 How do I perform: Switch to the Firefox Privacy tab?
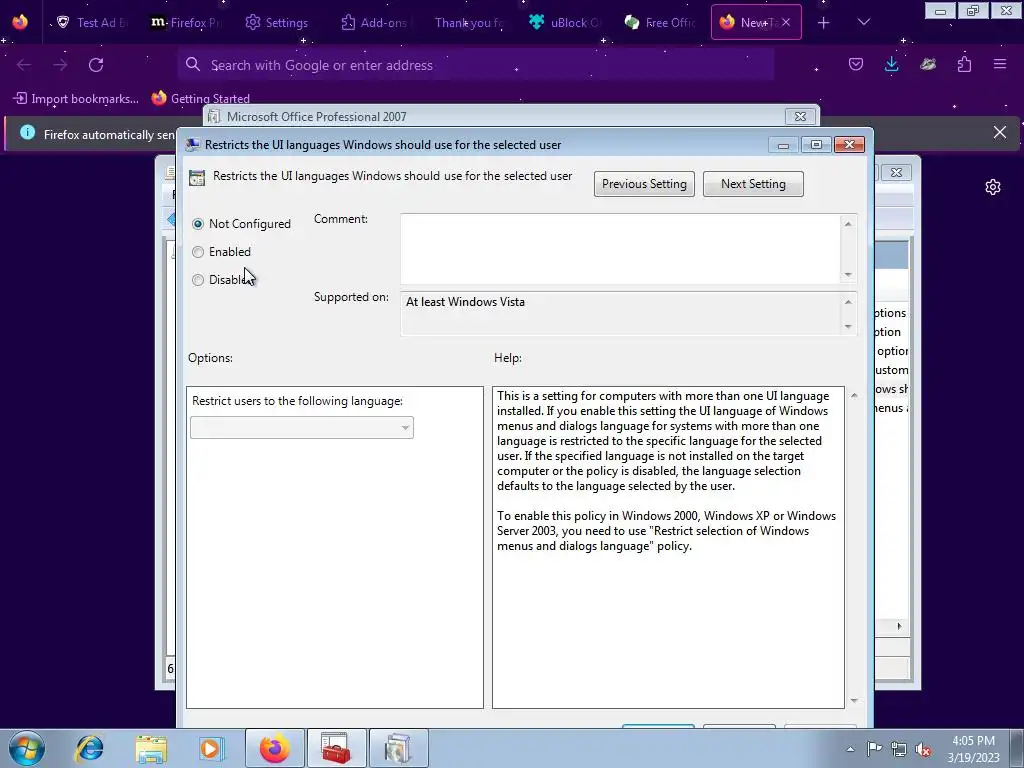(x=185, y=22)
